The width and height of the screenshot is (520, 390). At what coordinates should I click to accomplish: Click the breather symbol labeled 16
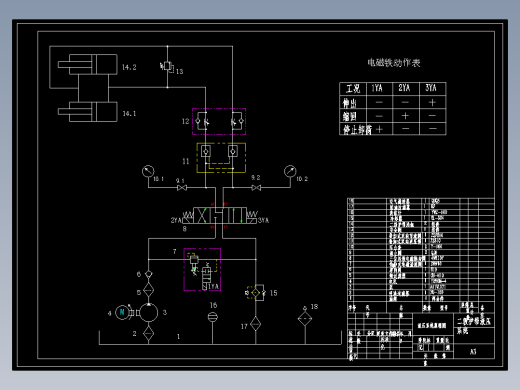pos(213,317)
